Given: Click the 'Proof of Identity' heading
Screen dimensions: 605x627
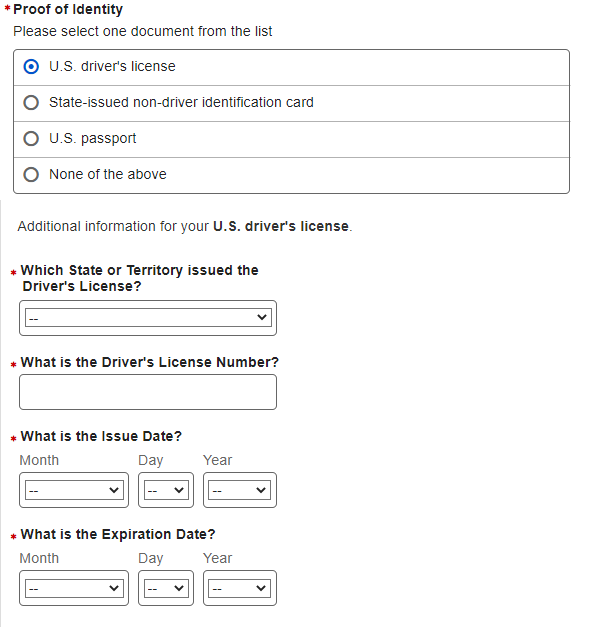Looking at the screenshot, I should (68, 9).
